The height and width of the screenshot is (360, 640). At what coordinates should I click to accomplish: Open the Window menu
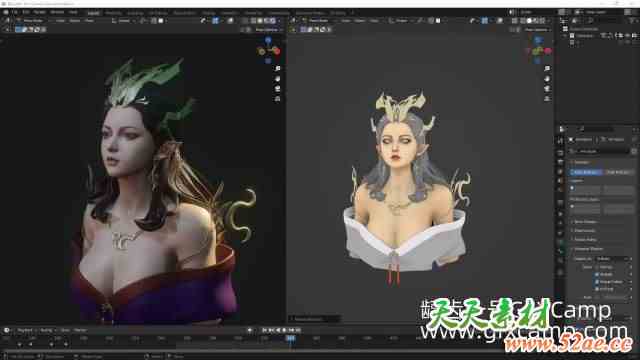[x=57, y=12]
